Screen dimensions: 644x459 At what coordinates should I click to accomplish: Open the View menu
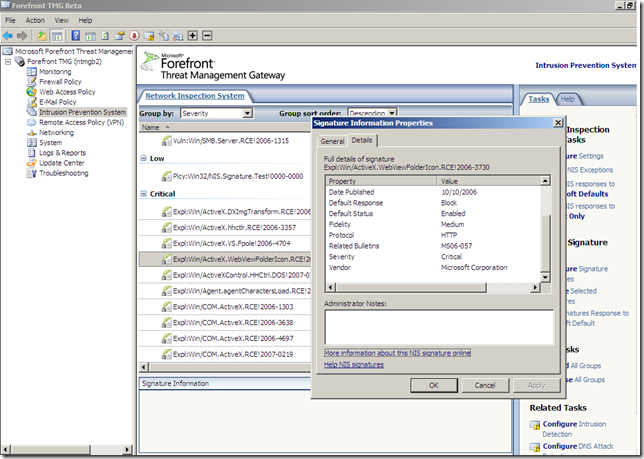pos(62,20)
